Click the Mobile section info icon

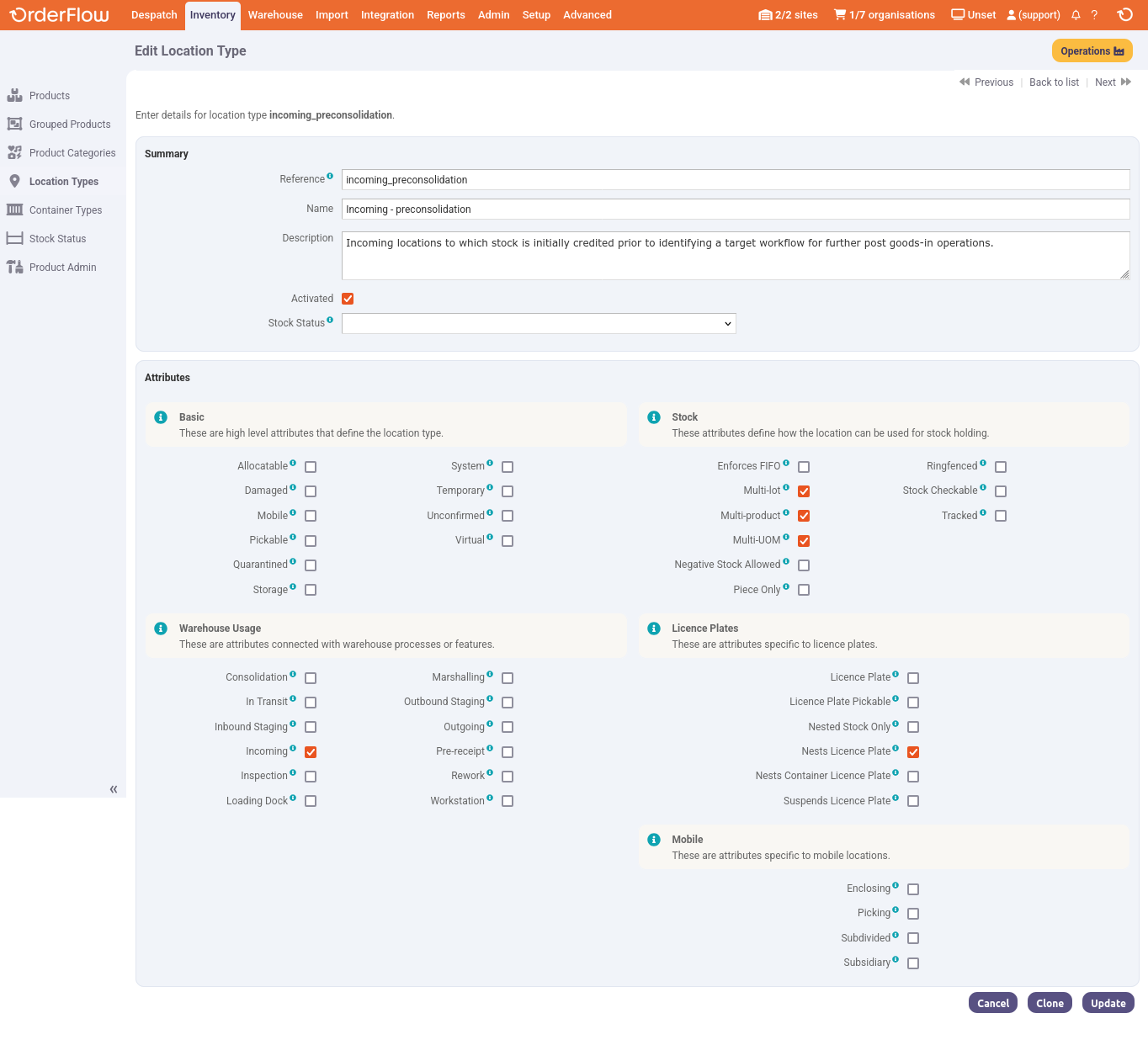coord(654,840)
